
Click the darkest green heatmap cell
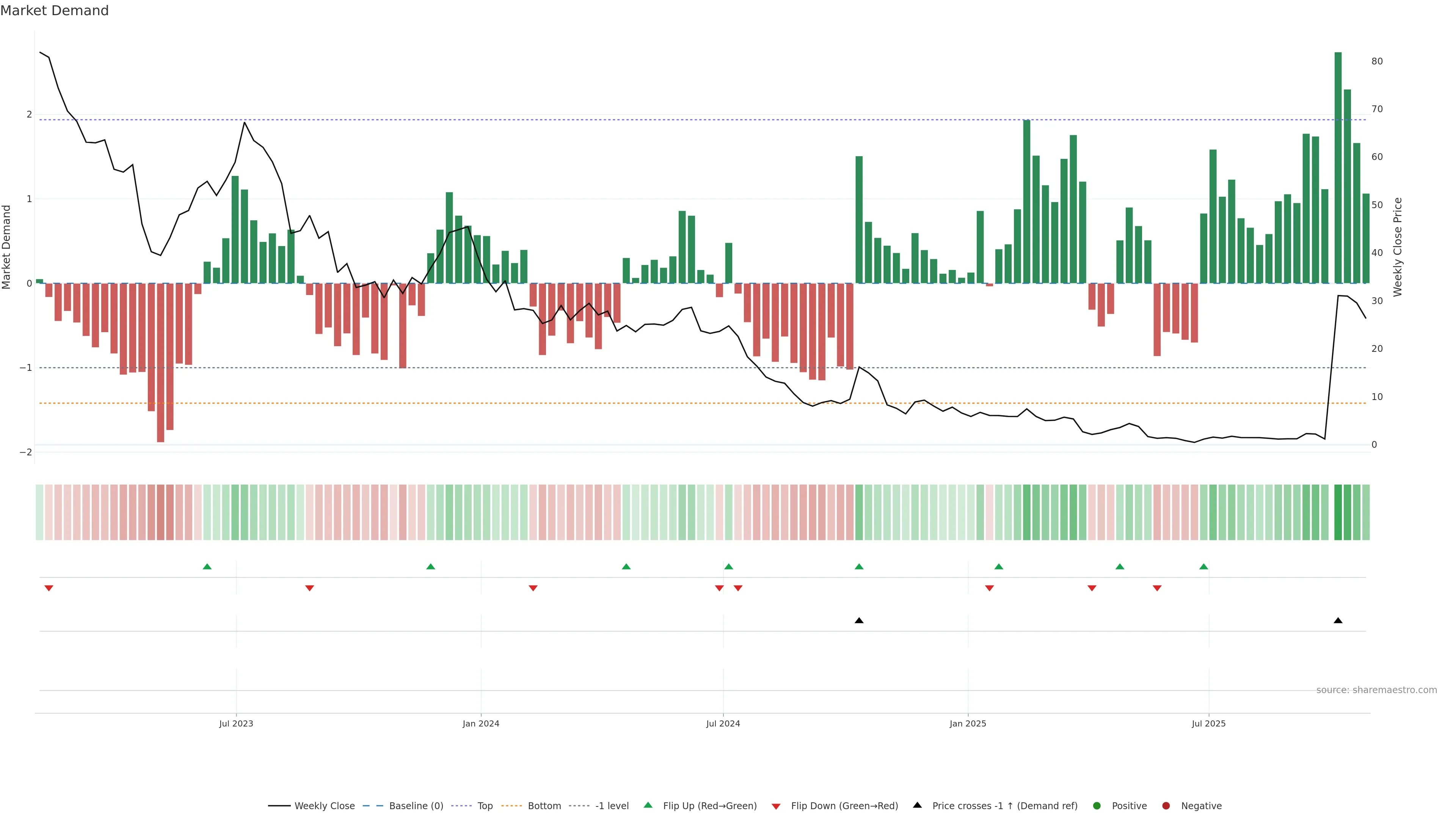[x=1338, y=512]
